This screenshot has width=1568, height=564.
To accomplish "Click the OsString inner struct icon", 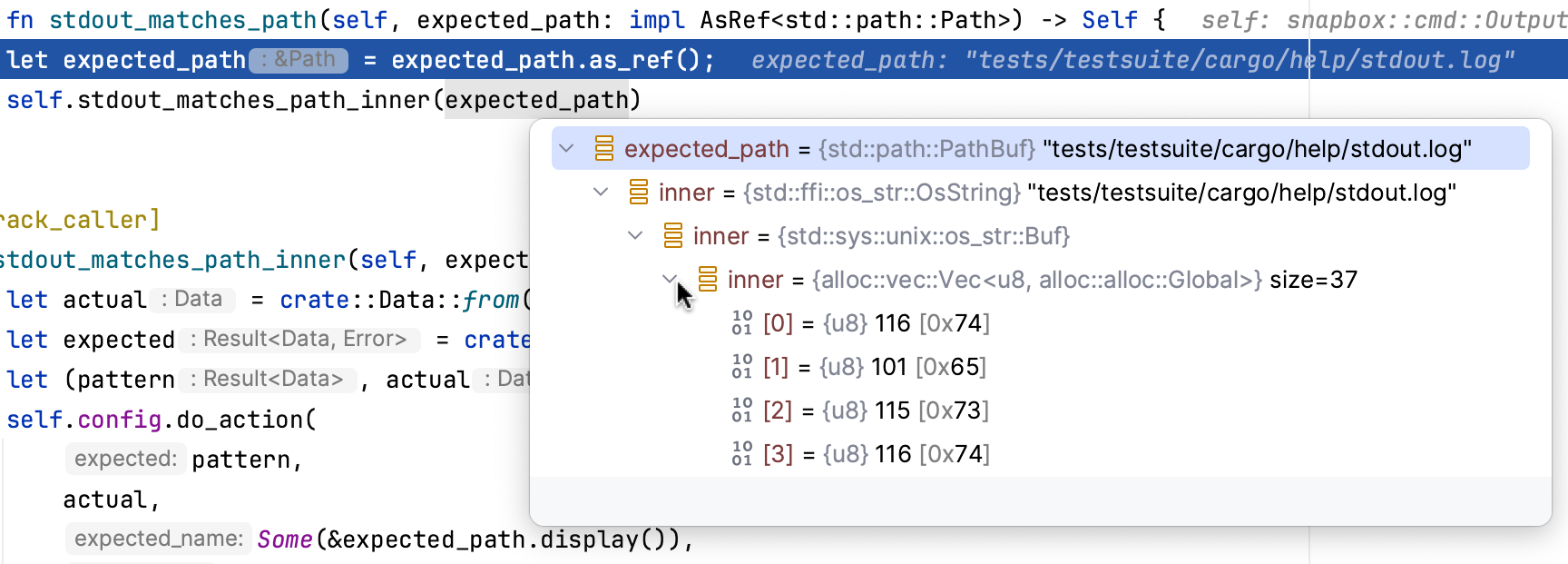I will point(639,192).
